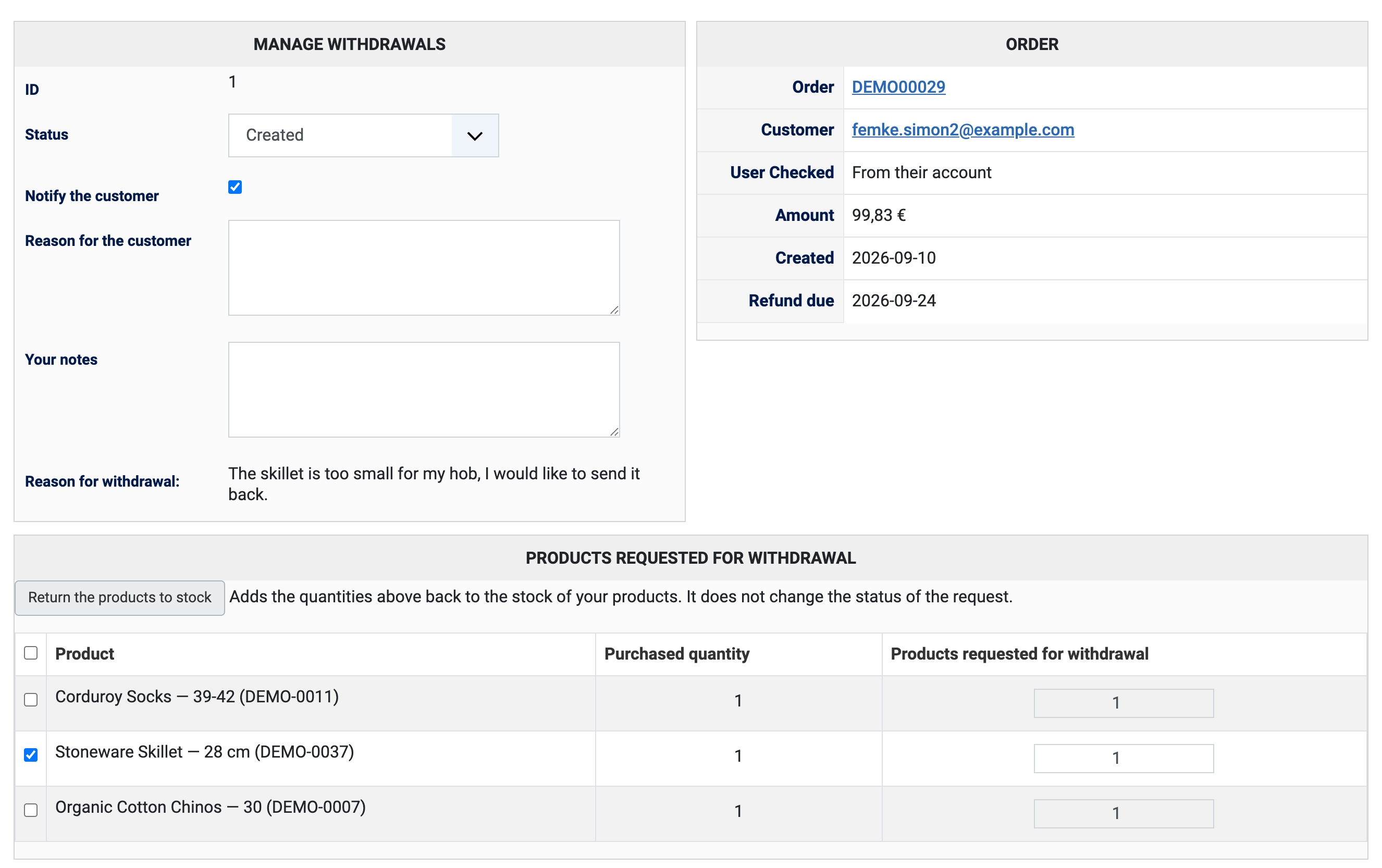Viewport: 1382px width, 868px height.
Task: Open order link DEMO00029
Action: pos(898,87)
